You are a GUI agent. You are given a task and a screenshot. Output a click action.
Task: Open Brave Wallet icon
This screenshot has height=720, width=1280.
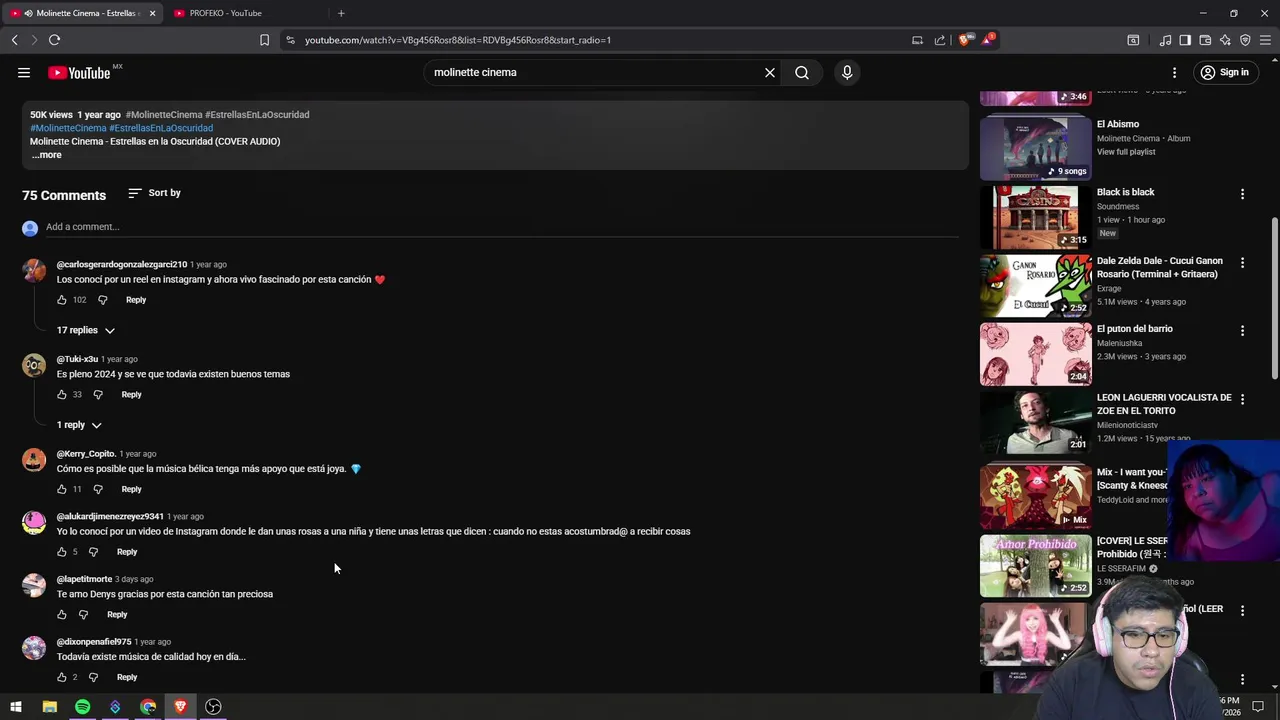(1205, 40)
